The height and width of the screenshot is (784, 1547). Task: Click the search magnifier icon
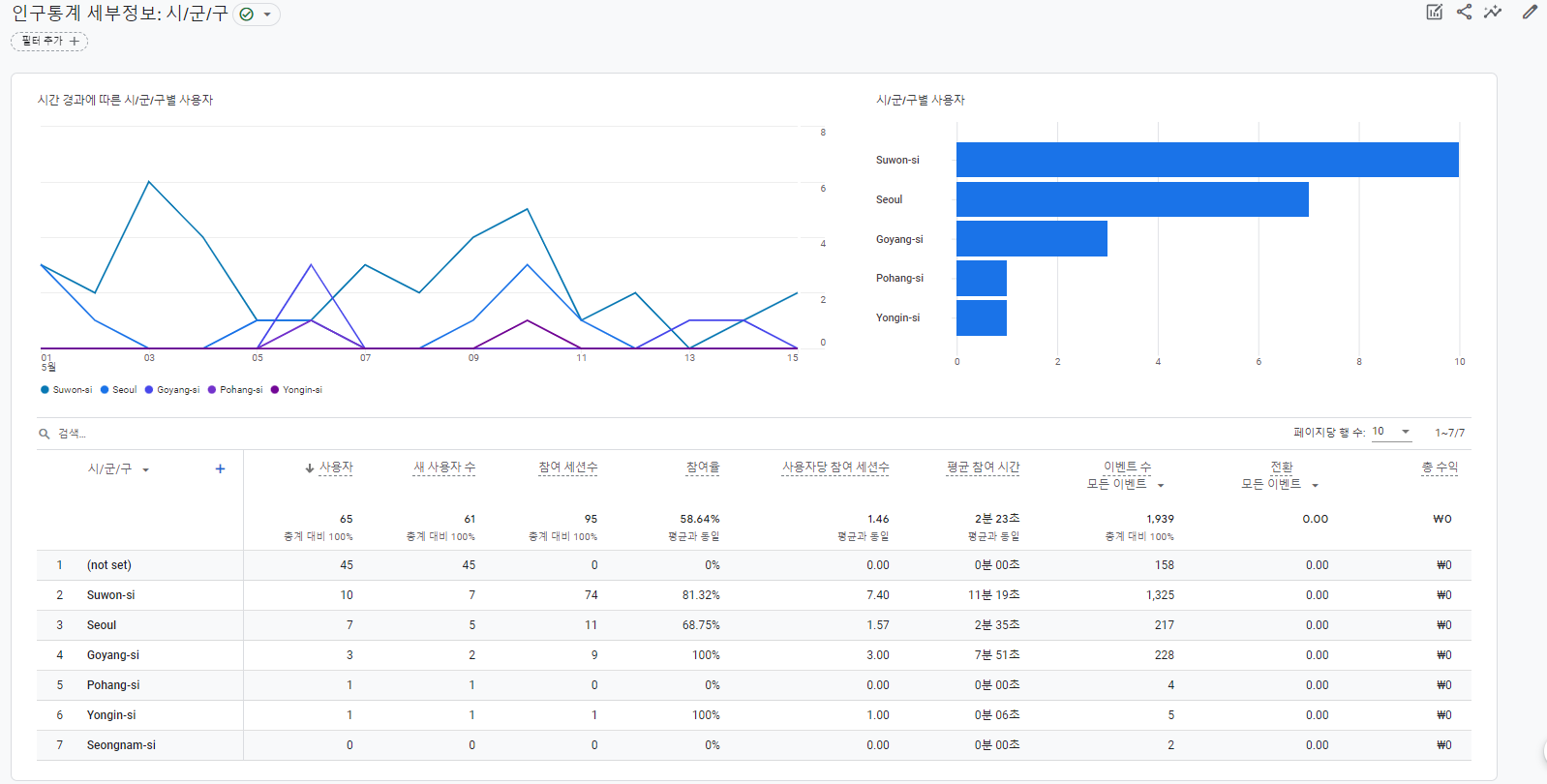pos(44,434)
